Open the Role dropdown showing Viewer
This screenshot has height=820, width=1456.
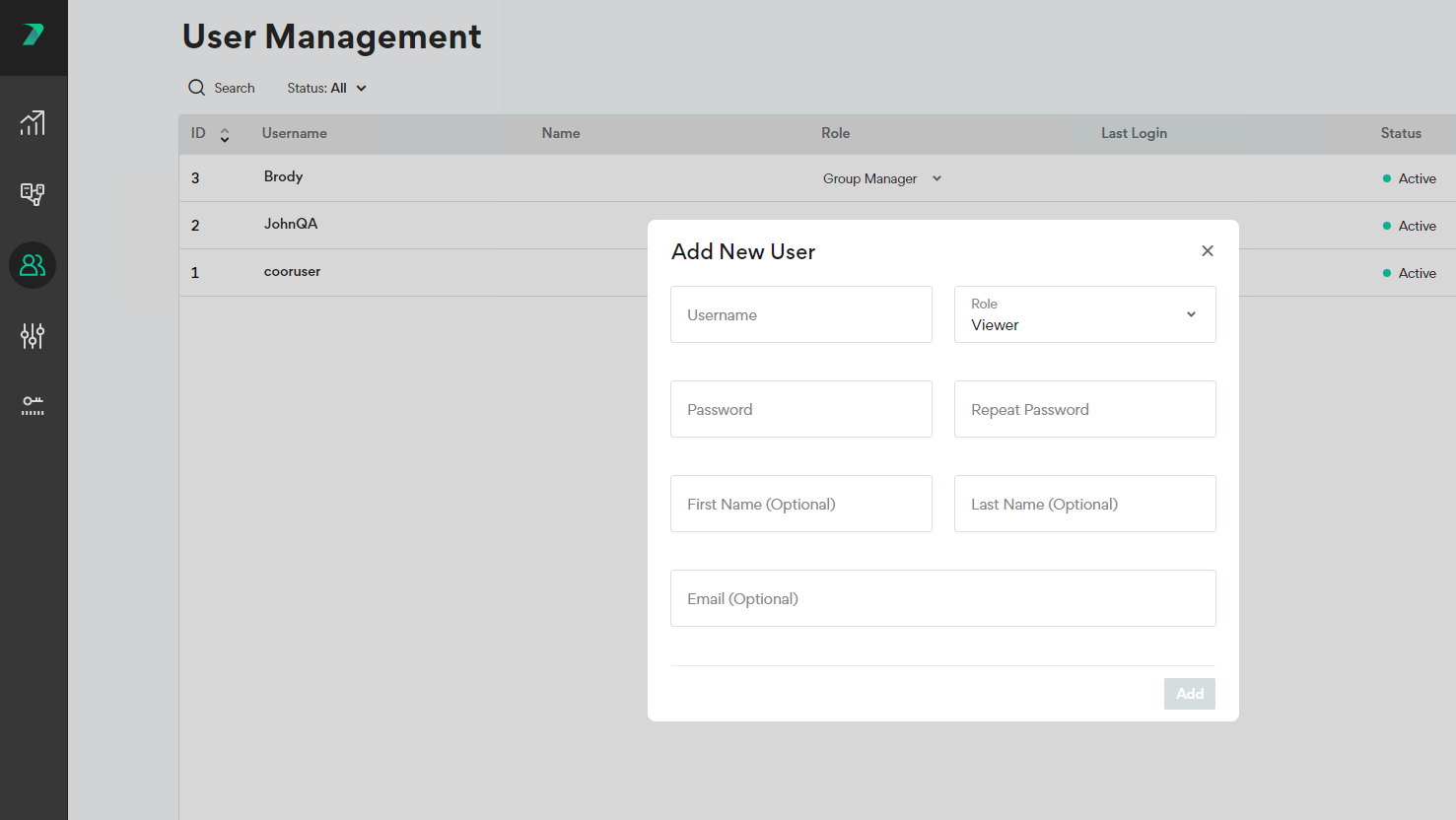click(x=1084, y=314)
